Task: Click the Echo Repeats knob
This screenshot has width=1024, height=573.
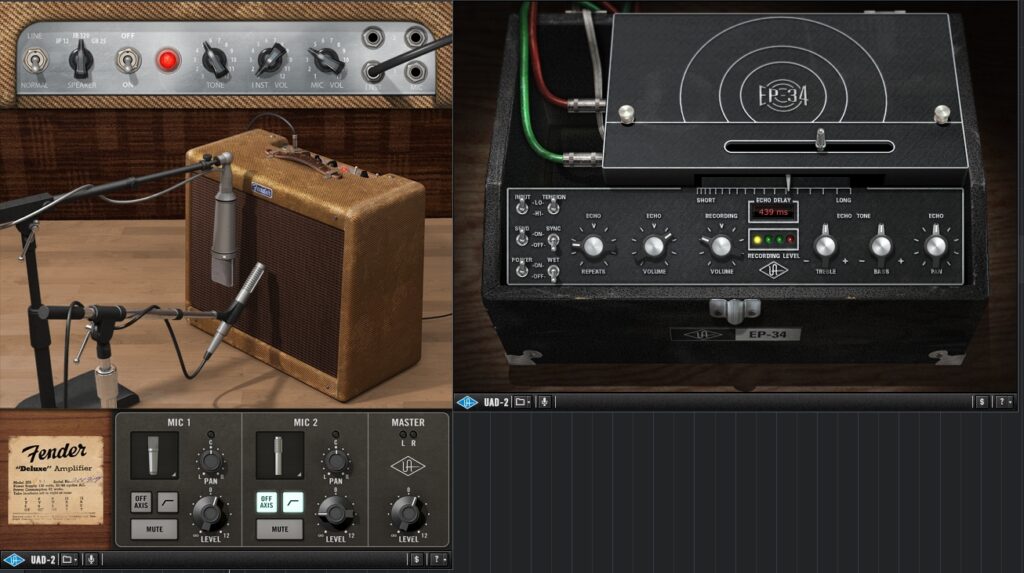Action: (593, 246)
